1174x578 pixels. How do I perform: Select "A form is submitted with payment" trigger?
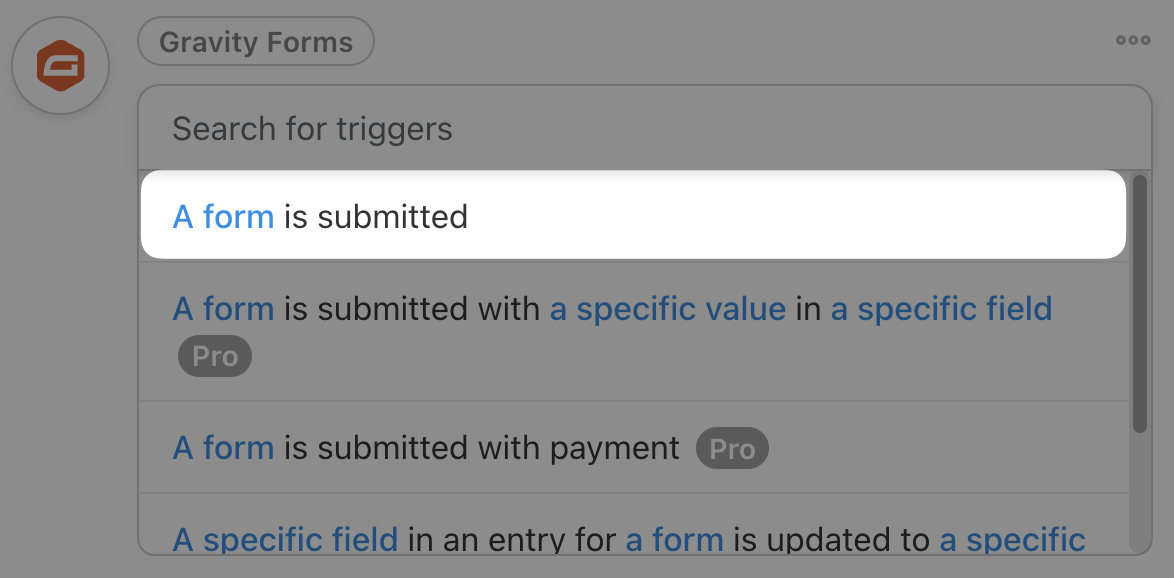point(480,448)
